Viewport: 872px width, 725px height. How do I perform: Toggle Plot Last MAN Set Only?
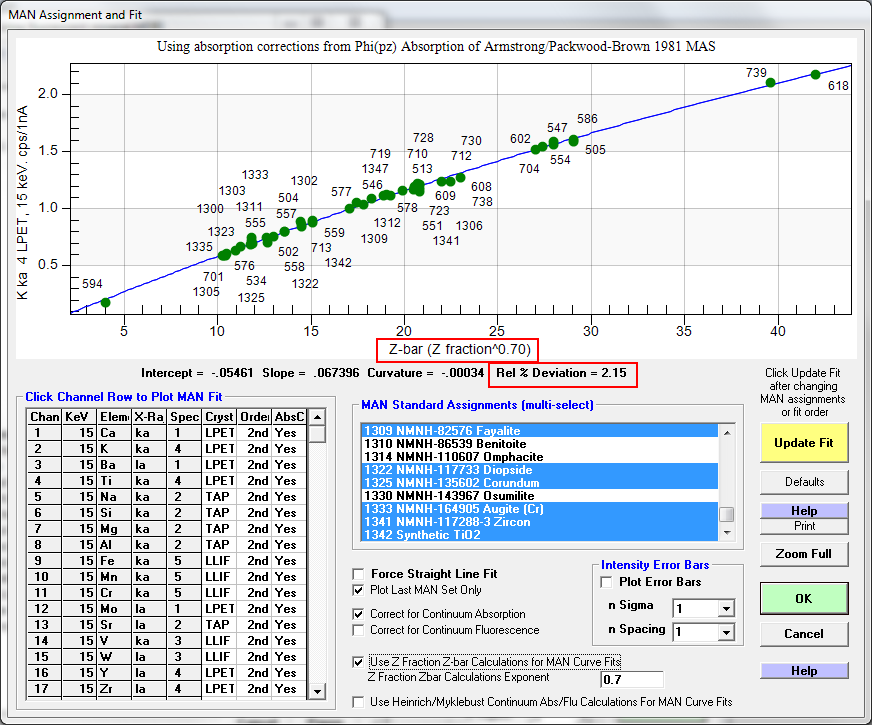click(x=359, y=590)
